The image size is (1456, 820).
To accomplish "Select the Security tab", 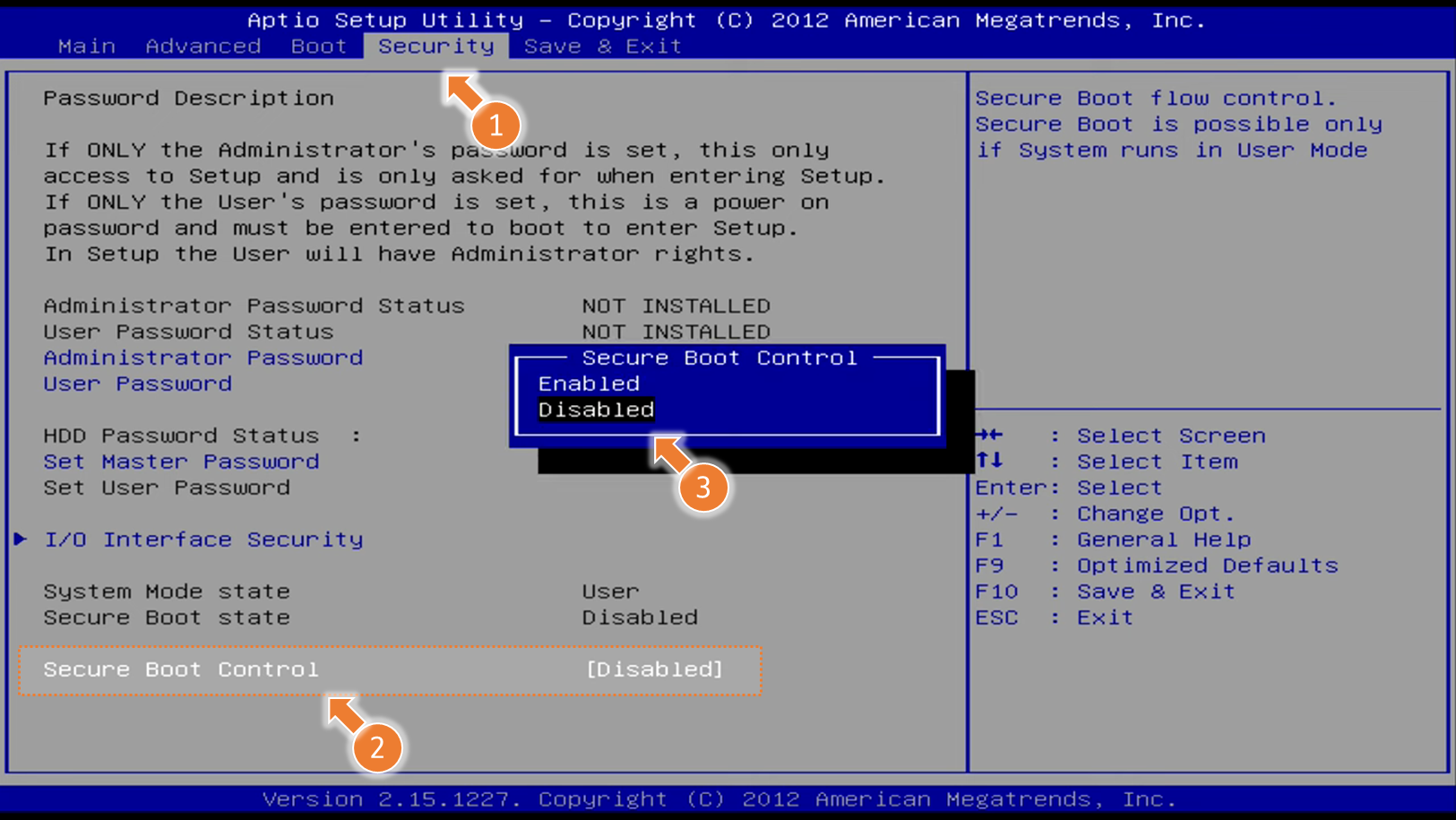I will (436, 47).
